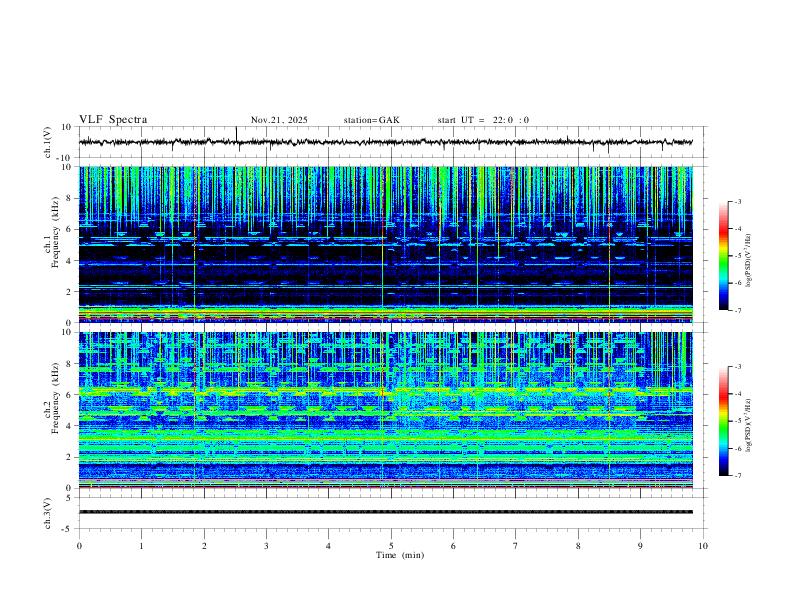
Task: Click the ch.2 spectrogram color bar
Action: coord(723,421)
